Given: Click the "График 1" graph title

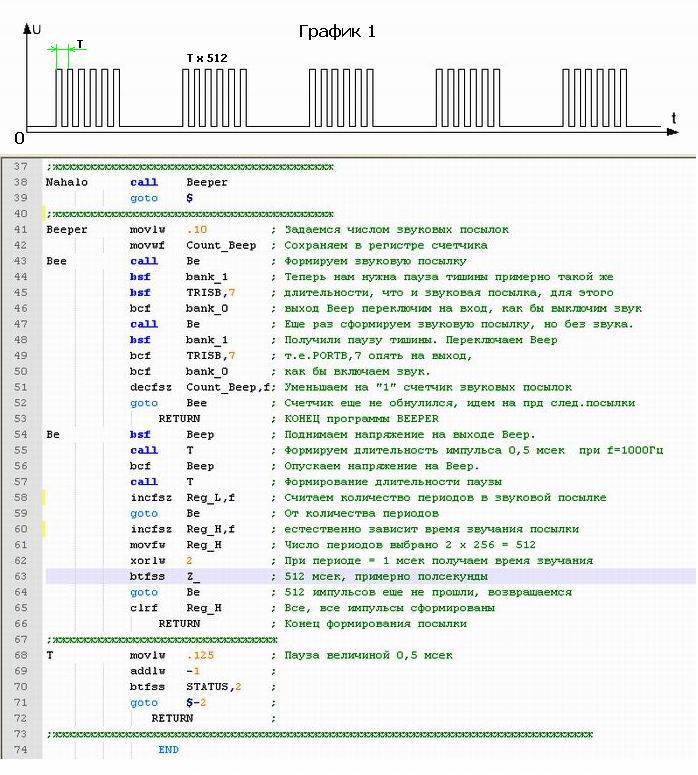Looking at the screenshot, I should [x=337, y=32].
